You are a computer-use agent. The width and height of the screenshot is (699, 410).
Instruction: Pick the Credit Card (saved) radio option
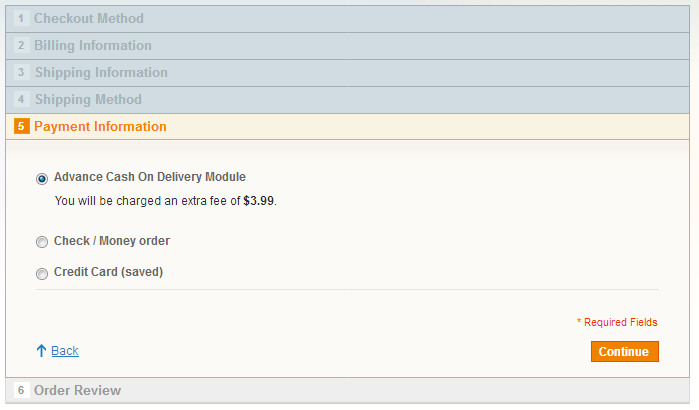[42, 273]
